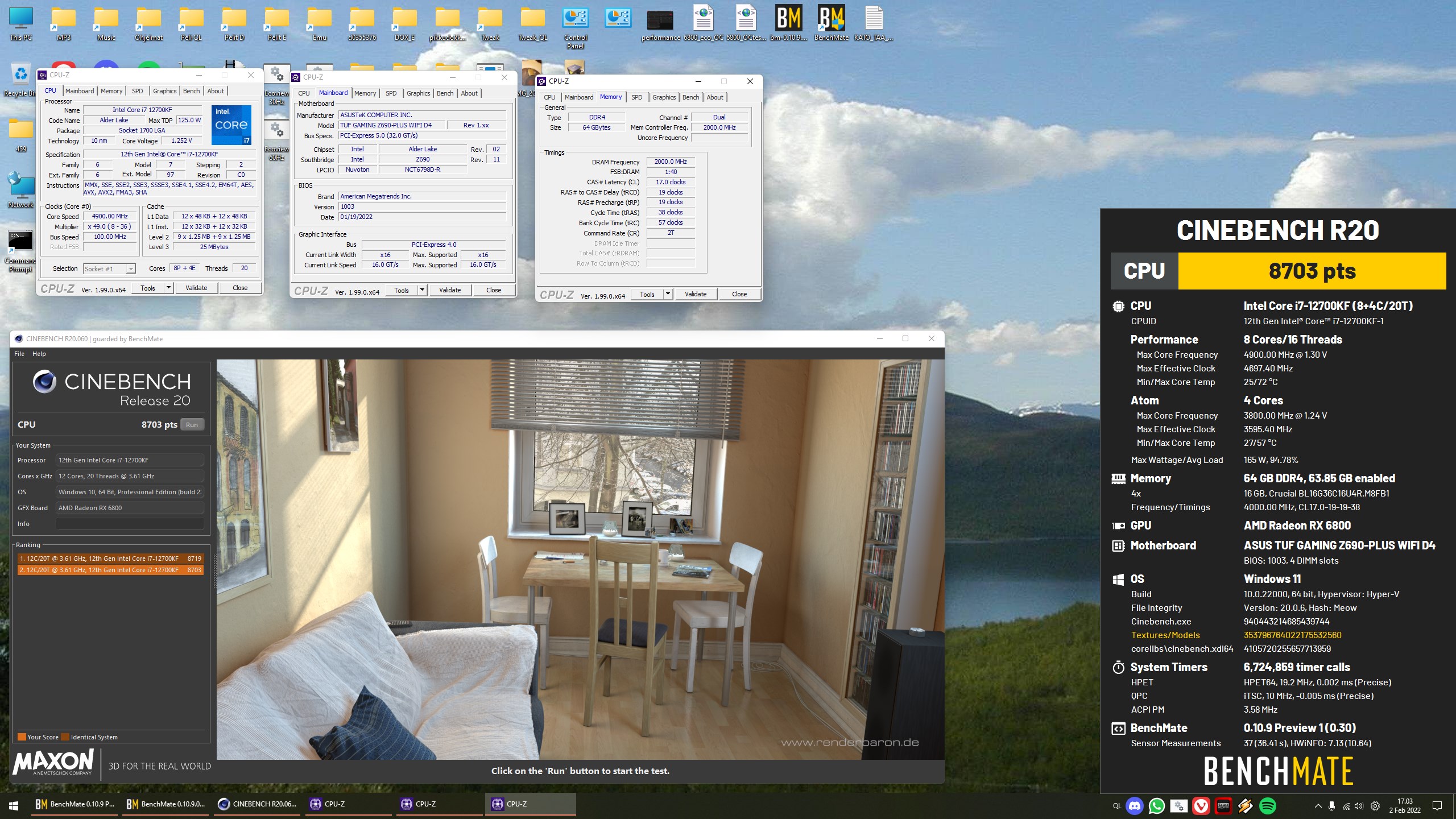Image resolution: width=1456 pixels, height=819 pixels.
Task: Open Bench tab in first CPU-Z window
Action: 191,91
